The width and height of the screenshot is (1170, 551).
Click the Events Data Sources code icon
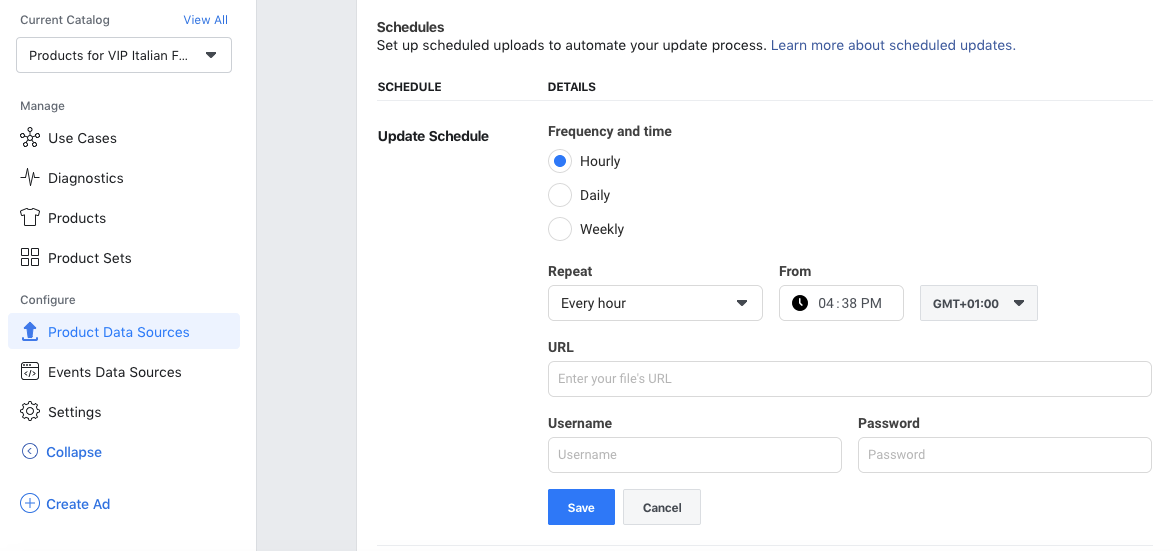[30, 372]
